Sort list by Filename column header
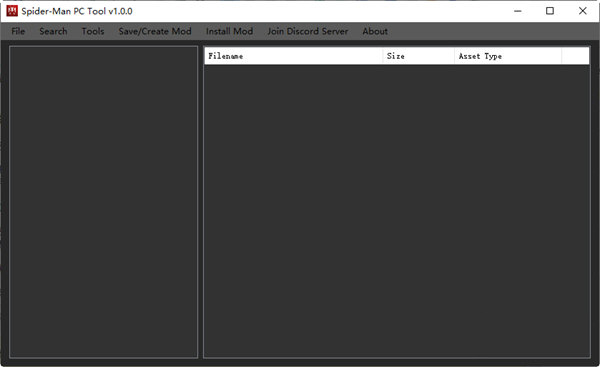The height and width of the screenshot is (367, 600). click(293, 56)
